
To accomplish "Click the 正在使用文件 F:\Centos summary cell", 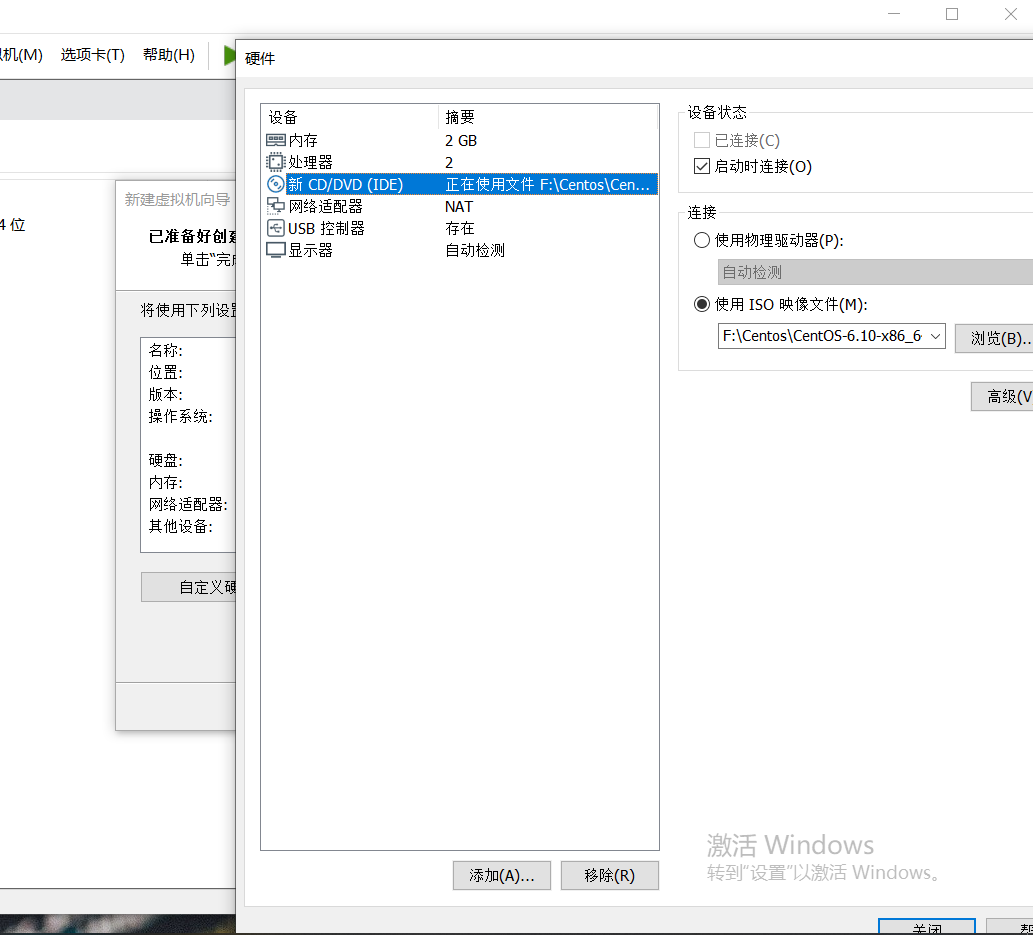I will point(547,184).
